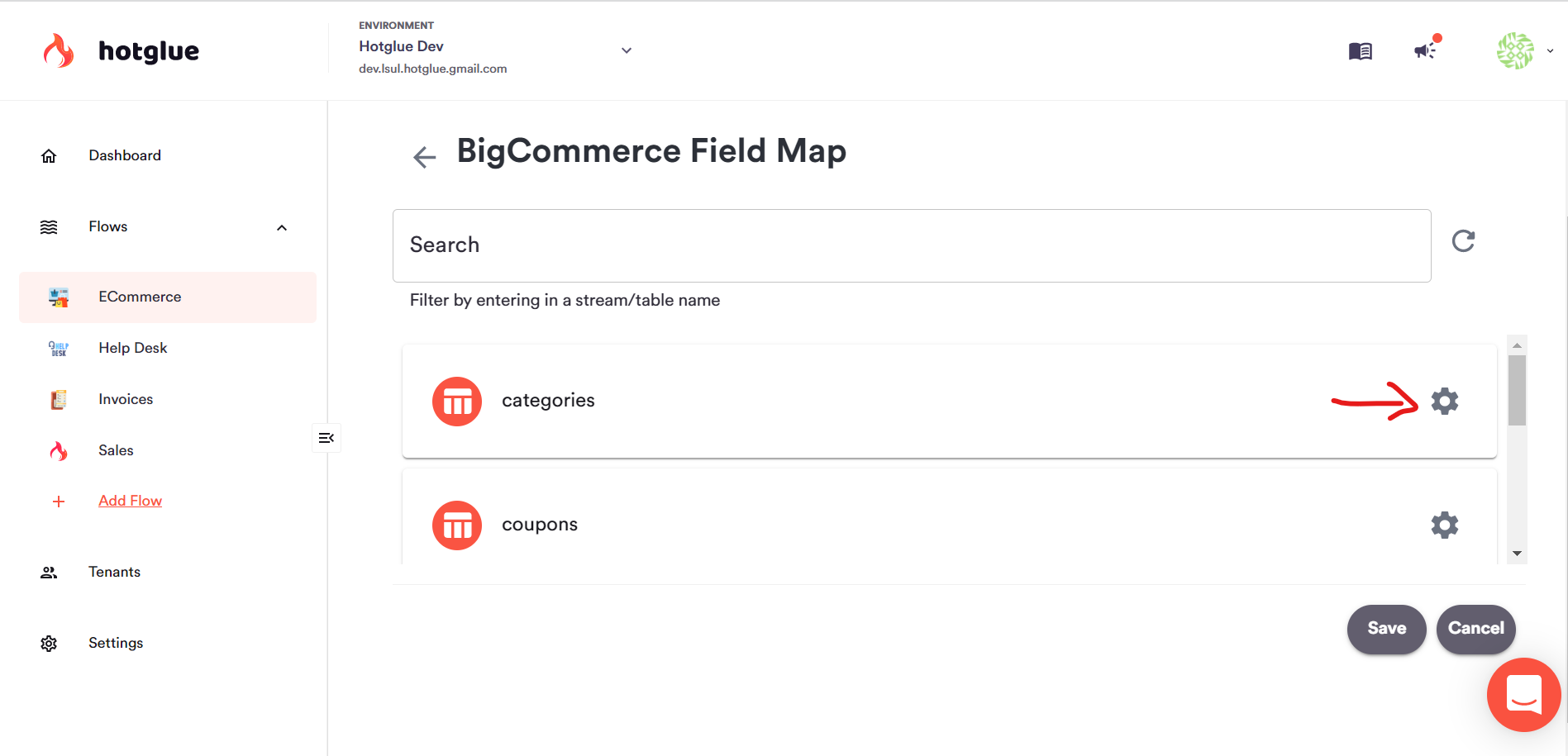Open the chat support widget
This screenshot has width=1568, height=756.
pyautogui.click(x=1523, y=695)
